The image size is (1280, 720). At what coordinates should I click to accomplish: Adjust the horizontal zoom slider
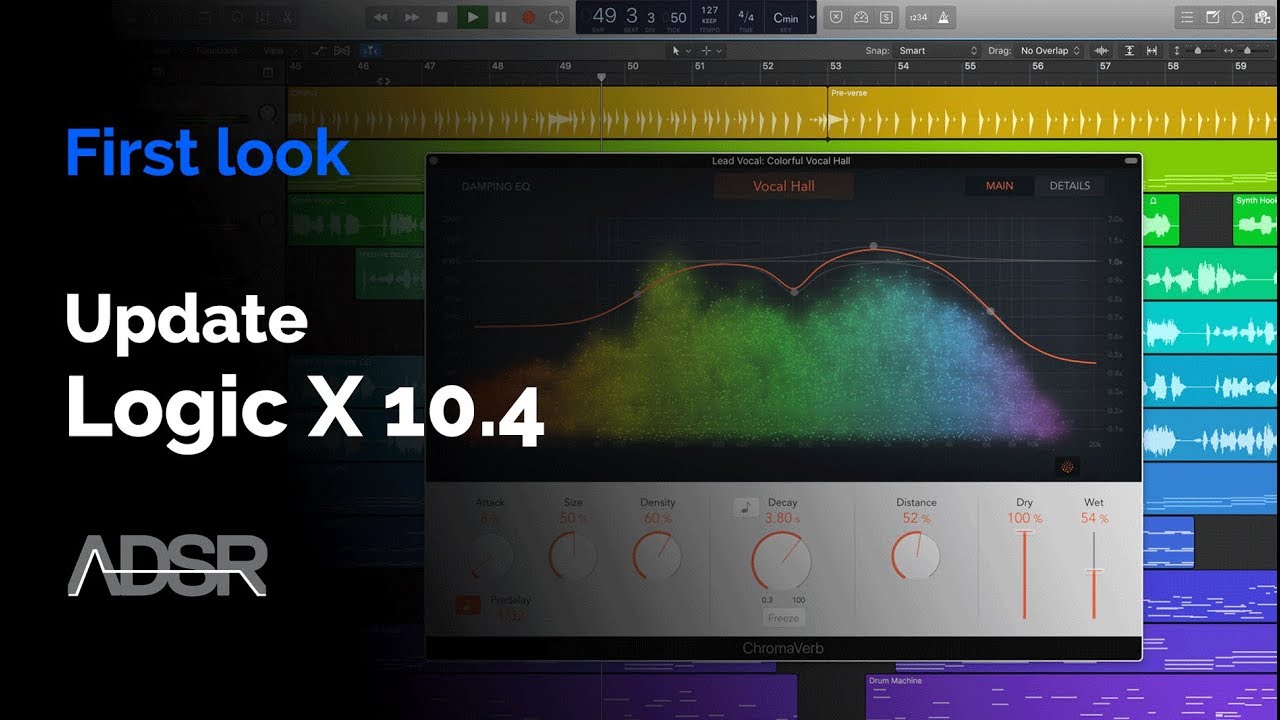tap(1248, 50)
